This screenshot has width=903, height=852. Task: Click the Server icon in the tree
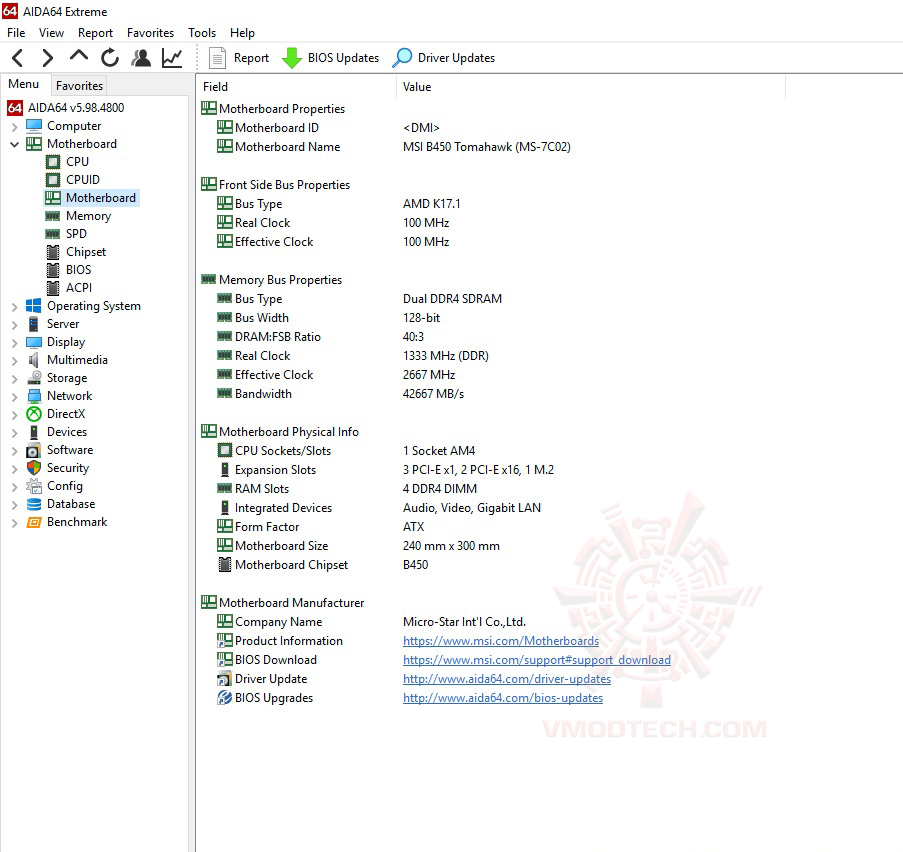coord(34,324)
